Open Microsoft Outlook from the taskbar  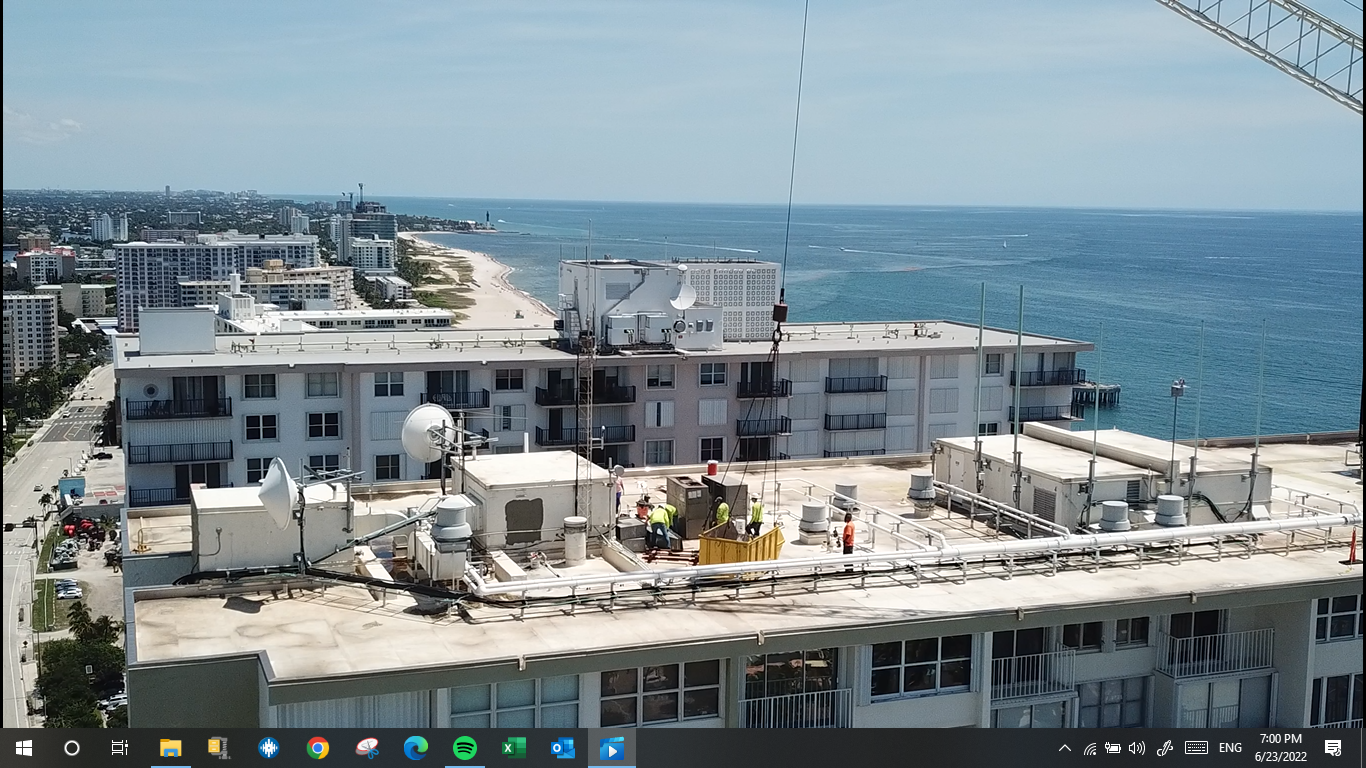click(x=563, y=748)
